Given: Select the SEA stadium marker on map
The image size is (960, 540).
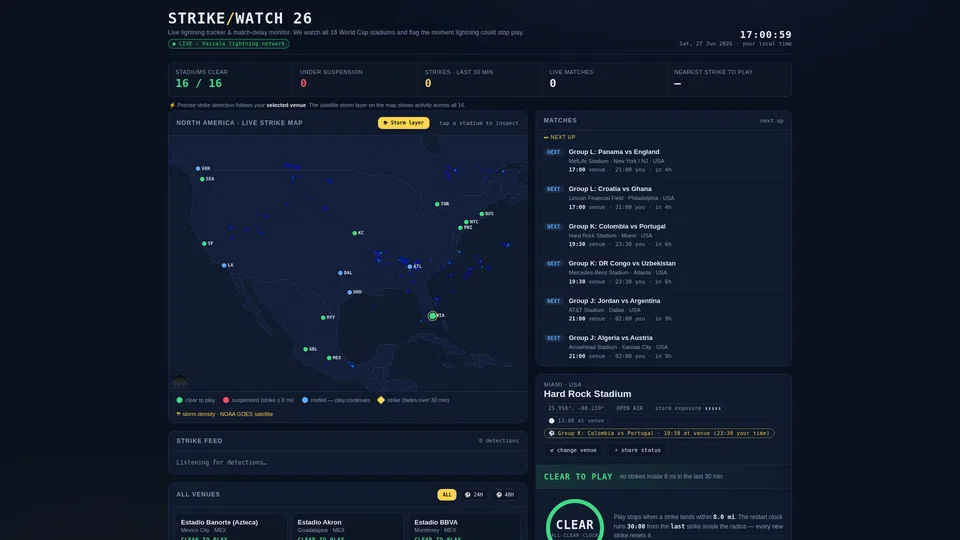Looking at the screenshot, I should coord(202,179).
